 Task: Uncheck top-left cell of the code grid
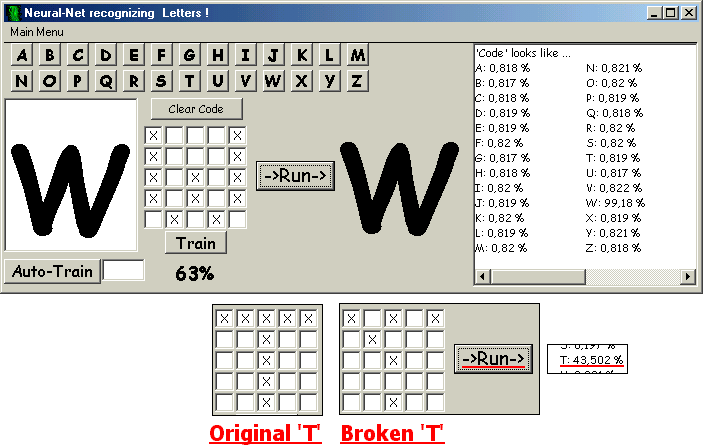[153, 135]
